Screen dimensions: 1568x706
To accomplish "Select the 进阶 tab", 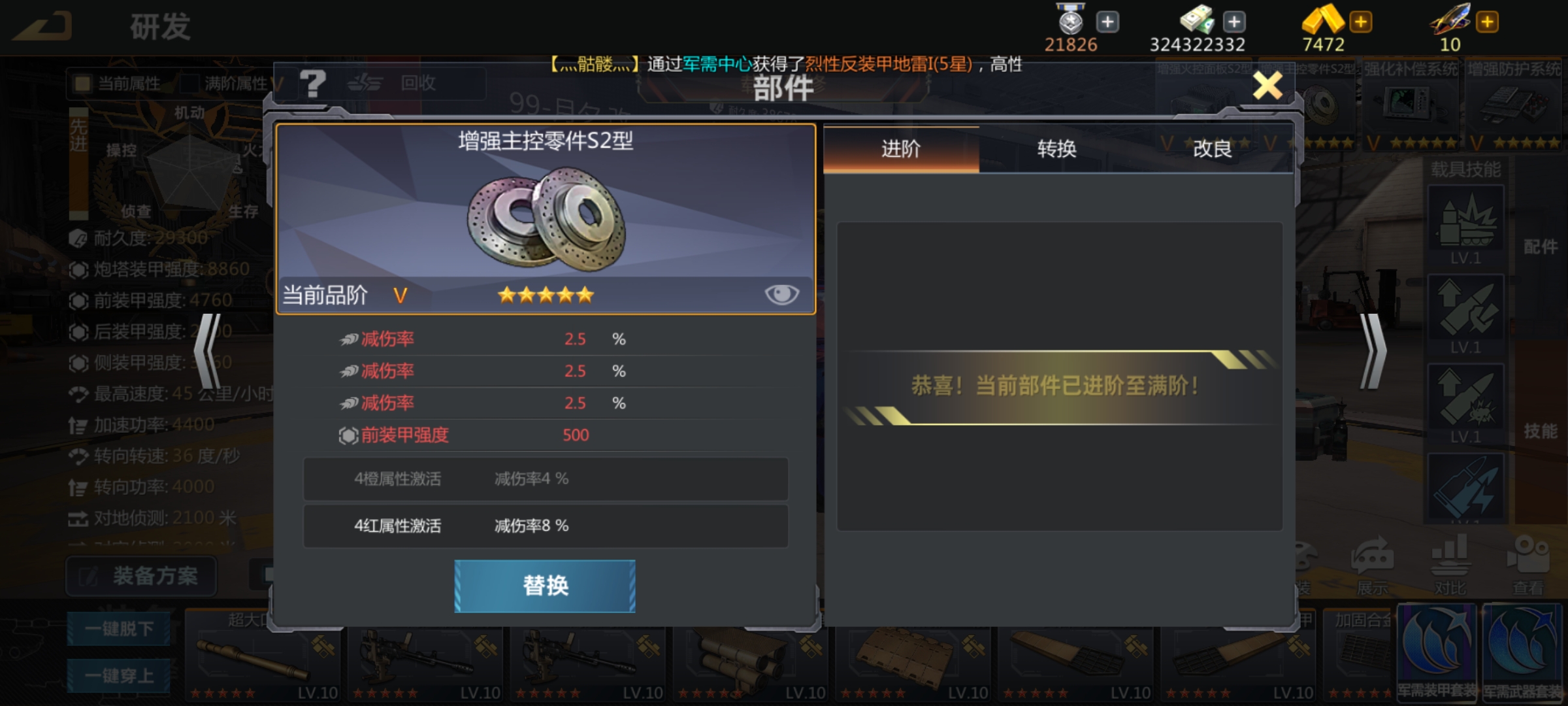I will coord(901,149).
